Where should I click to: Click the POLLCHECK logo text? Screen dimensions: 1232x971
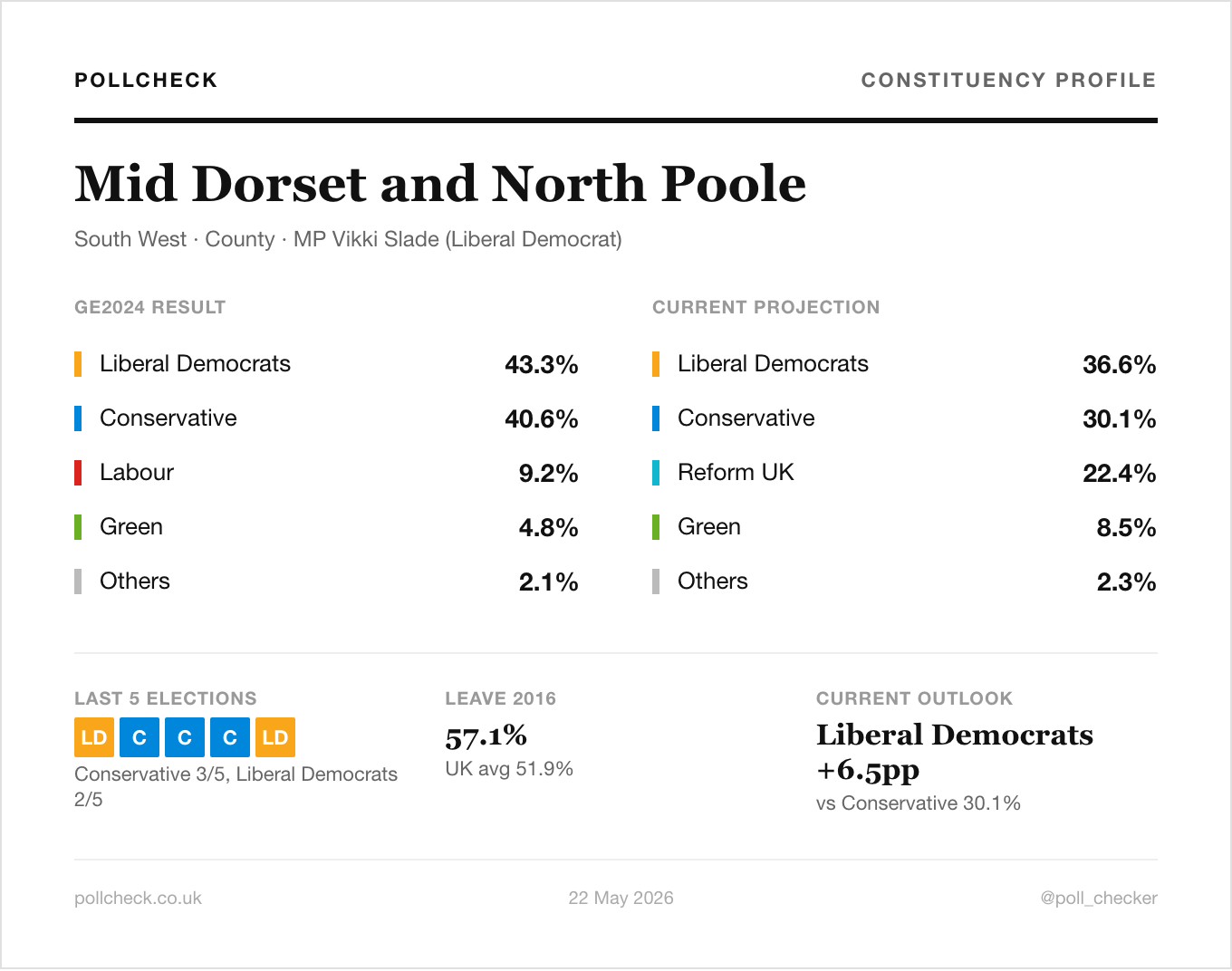146,80
